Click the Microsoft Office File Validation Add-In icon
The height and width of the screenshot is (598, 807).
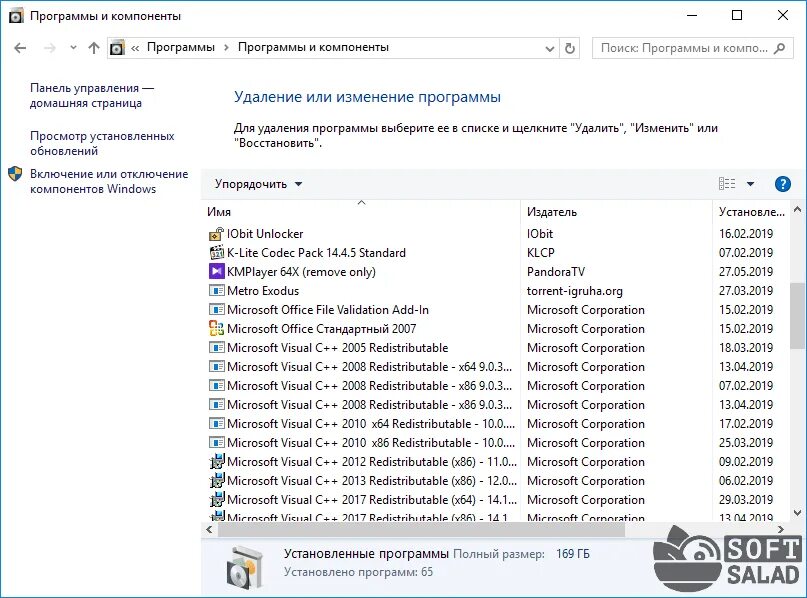coord(217,310)
